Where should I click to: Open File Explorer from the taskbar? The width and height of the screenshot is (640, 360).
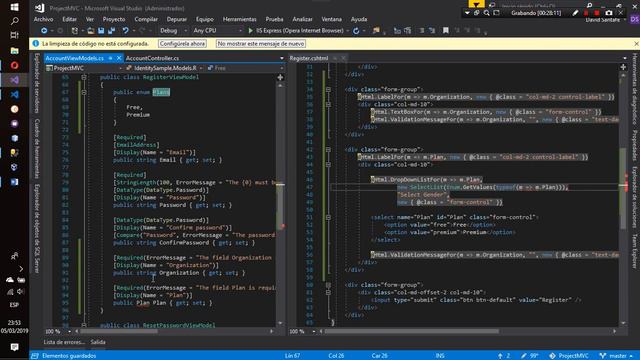(x=14, y=51)
